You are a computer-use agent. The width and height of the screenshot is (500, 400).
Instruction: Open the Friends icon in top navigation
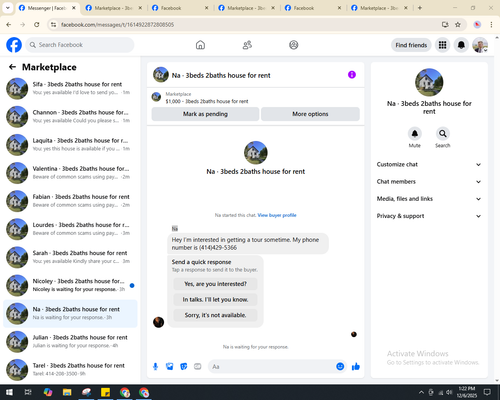[247, 45]
